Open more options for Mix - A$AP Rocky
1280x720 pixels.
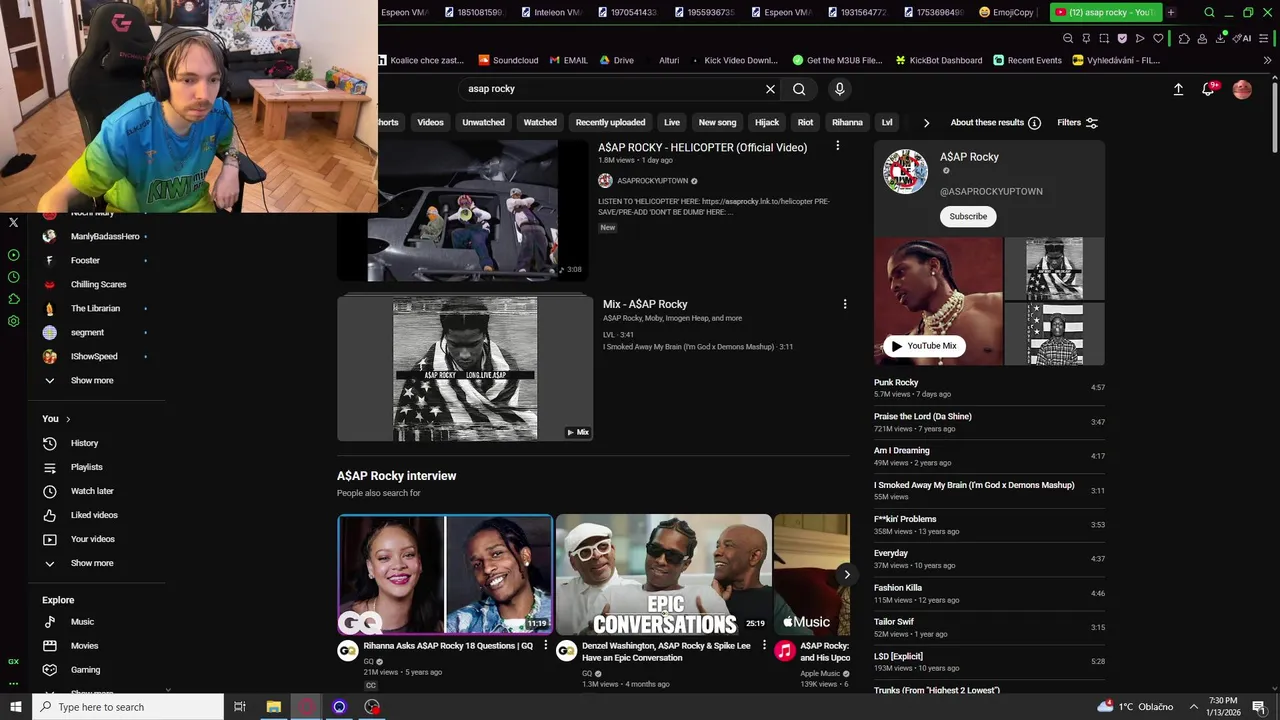[844, 304]
